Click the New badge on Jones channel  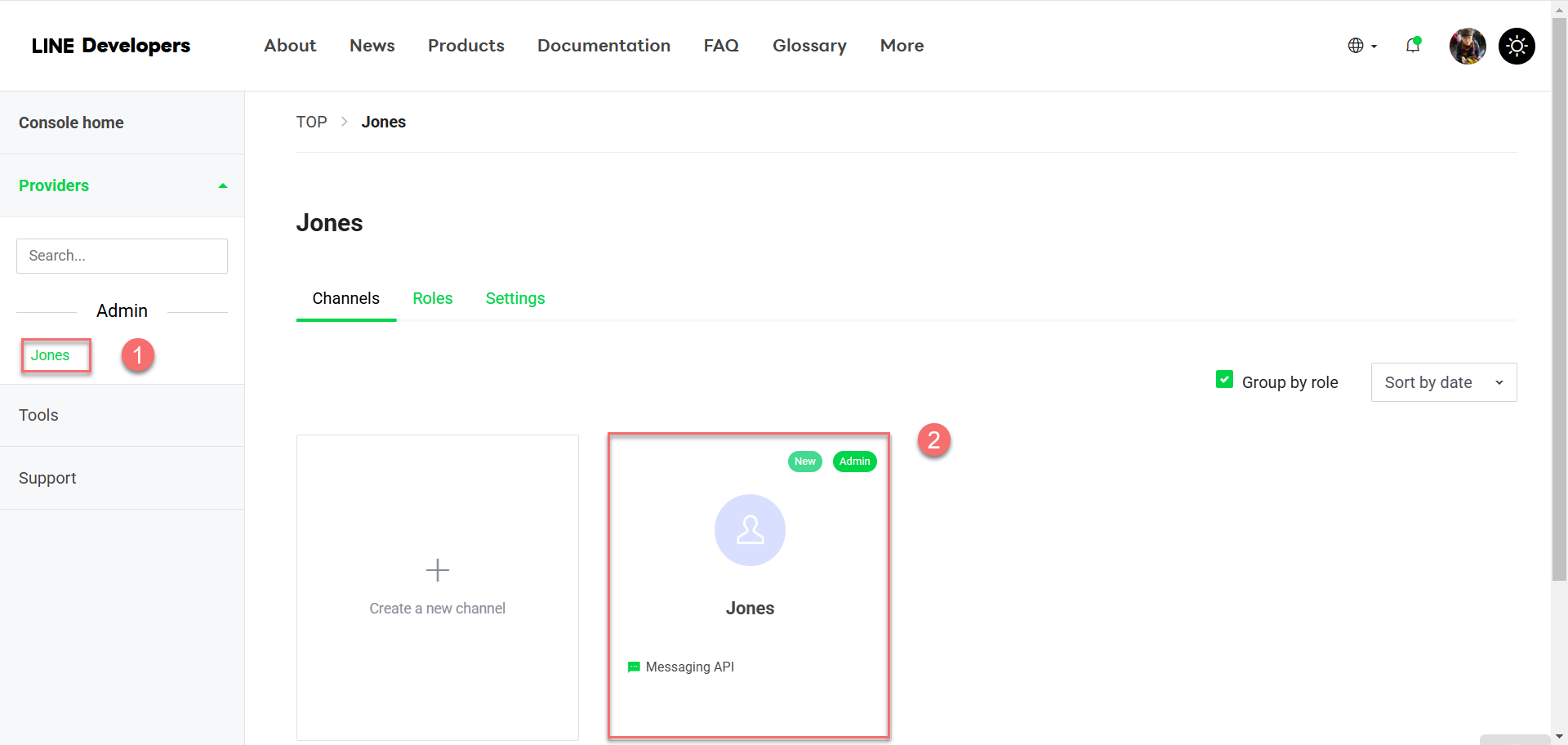(804, 462)
